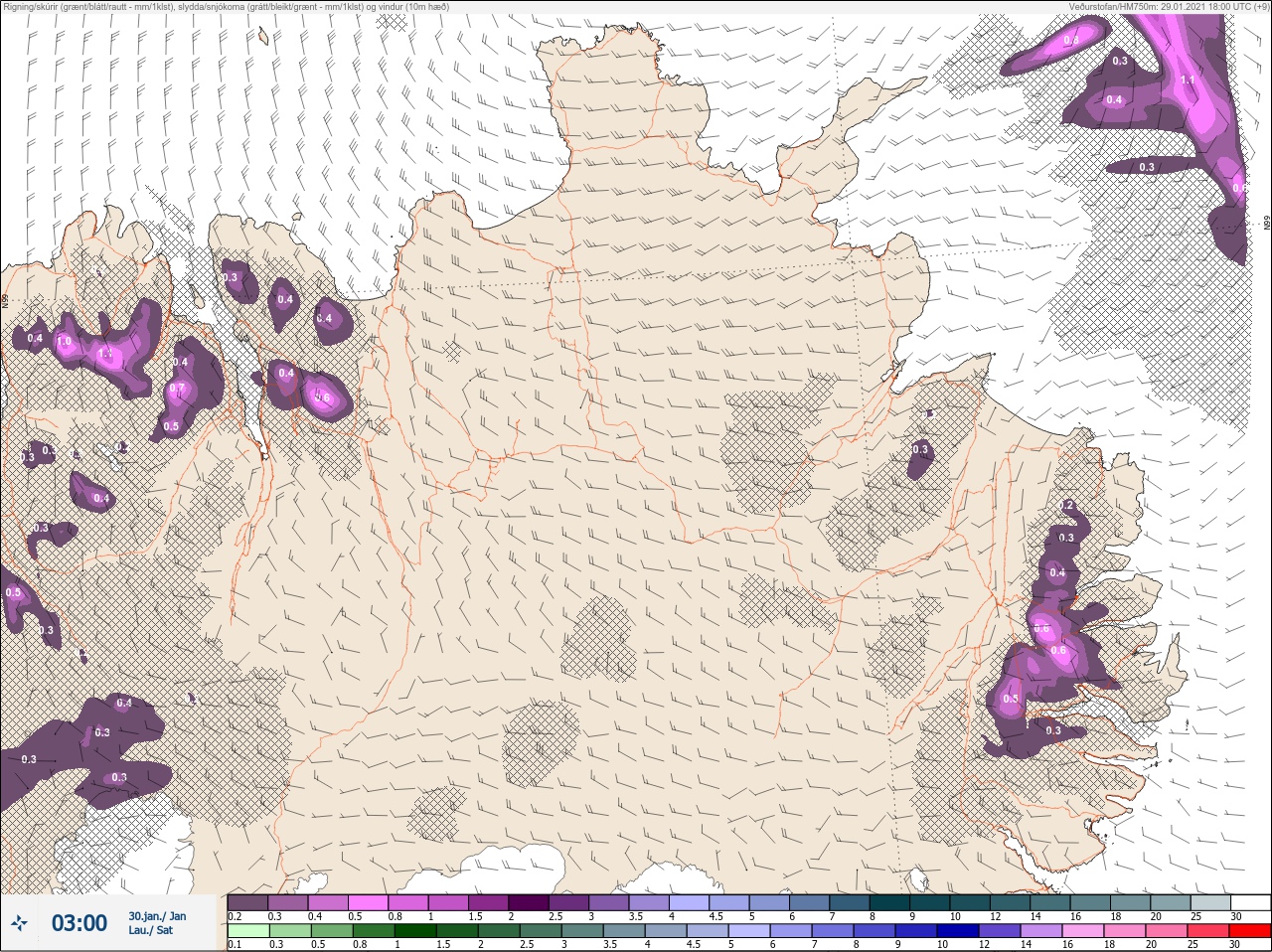
Task: Select the dark teal 8 snow legend swatch
Action: [889, 902]
